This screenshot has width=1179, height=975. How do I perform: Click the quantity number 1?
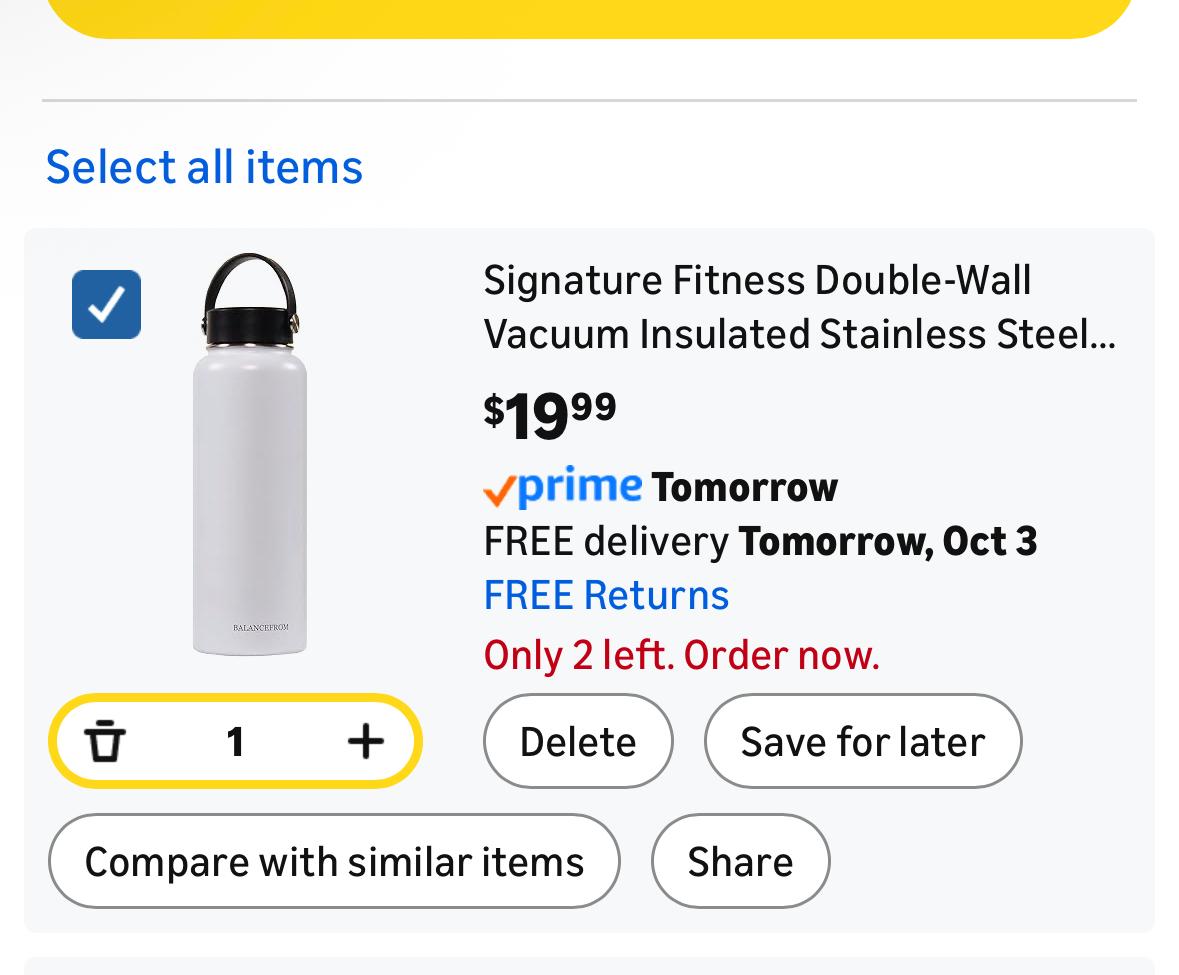coord(235,741)
